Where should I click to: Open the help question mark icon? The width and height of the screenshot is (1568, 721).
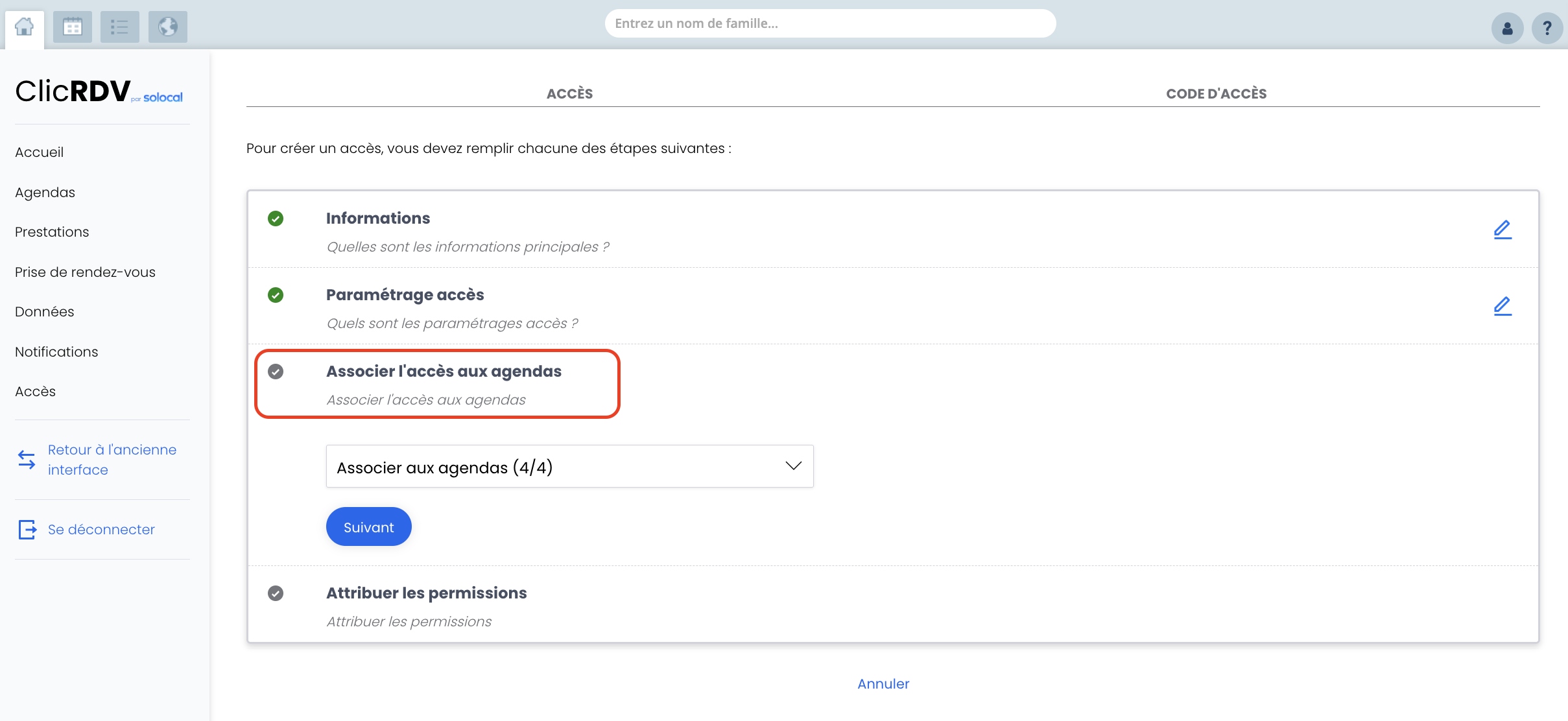click(x=1547, y=29)
